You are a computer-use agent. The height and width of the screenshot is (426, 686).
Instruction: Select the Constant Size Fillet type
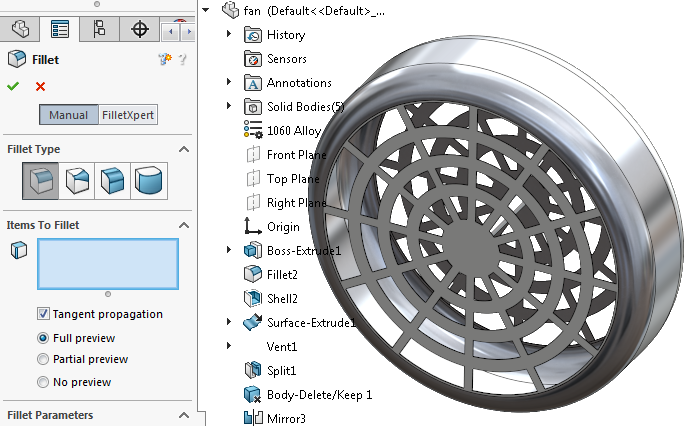[40, 181]
